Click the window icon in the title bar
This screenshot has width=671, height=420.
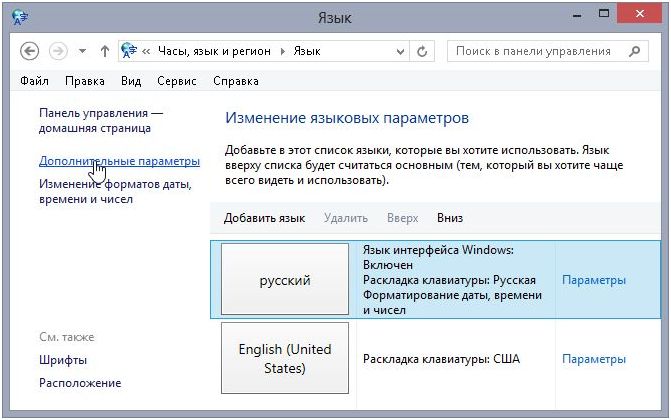tap(21, 16)
